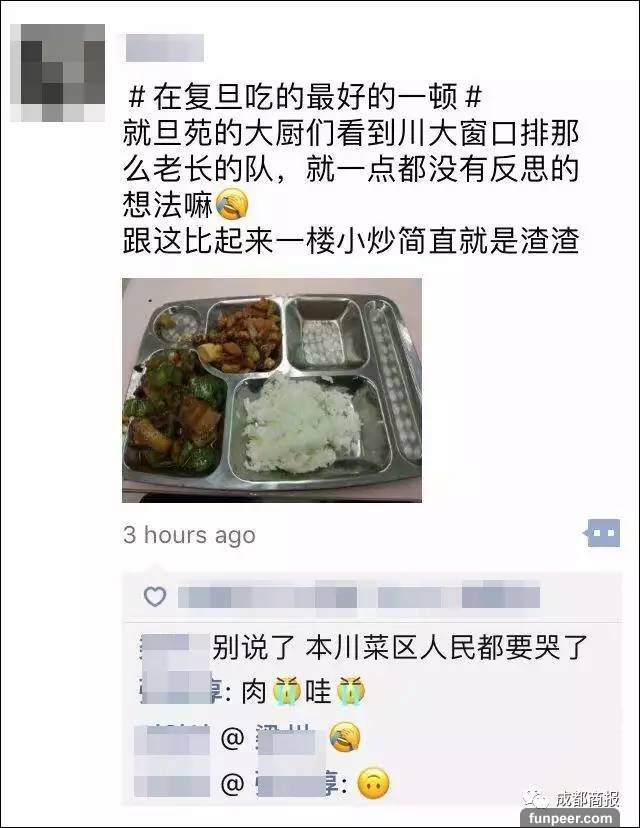640x828 pixels.
Task: Tap the '3 hours ago' timestamp
Action: (x=190, y=535)
